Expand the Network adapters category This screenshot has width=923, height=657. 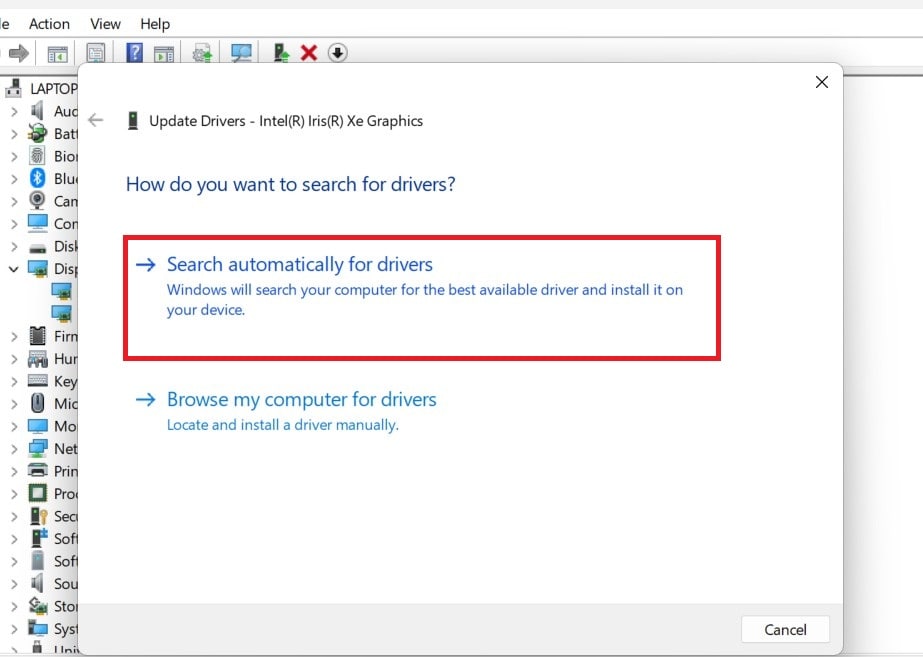click(14, 449)
